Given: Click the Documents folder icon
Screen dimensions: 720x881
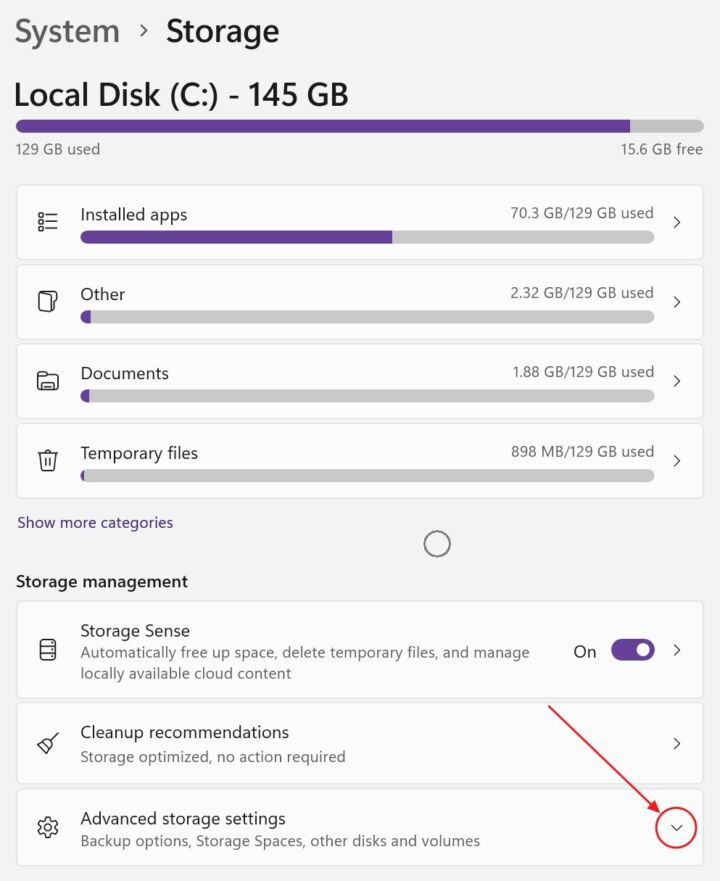Looking at the screenshot, I should [46, 380].
